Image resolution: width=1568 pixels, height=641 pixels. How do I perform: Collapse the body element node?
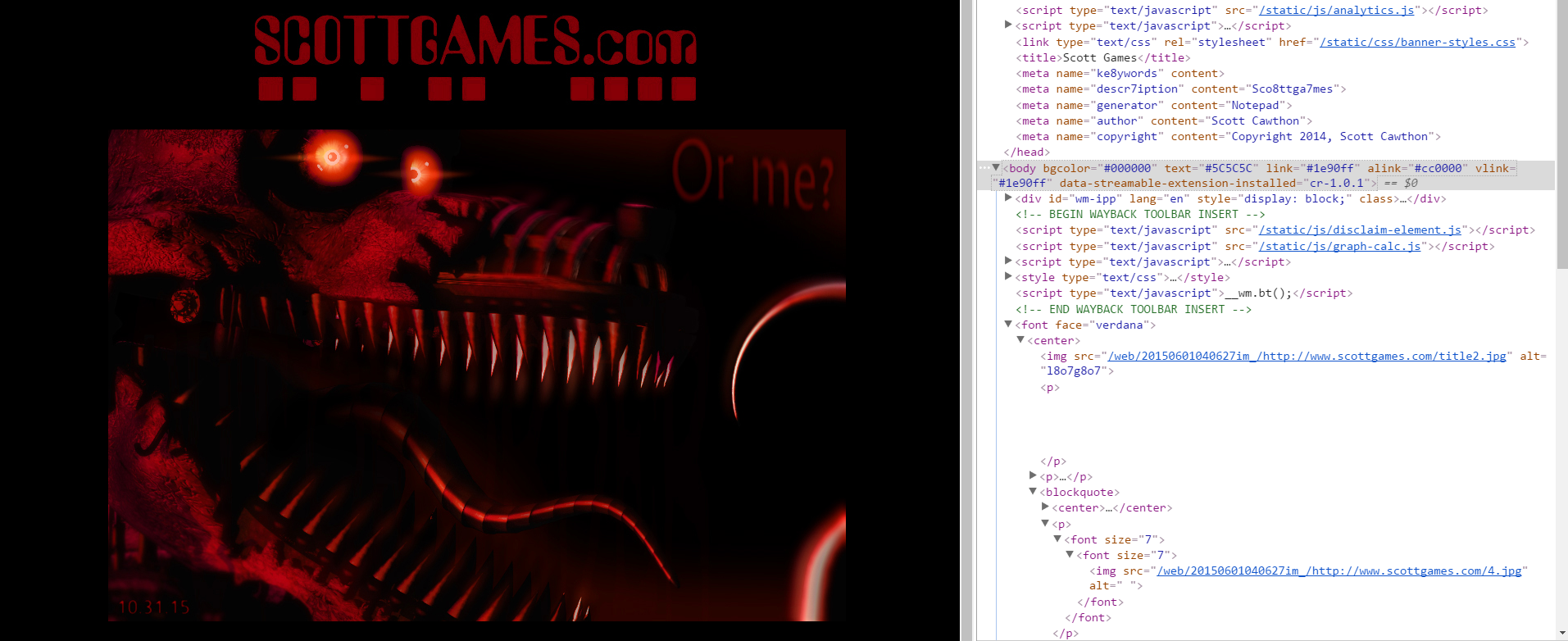(996, 168)
